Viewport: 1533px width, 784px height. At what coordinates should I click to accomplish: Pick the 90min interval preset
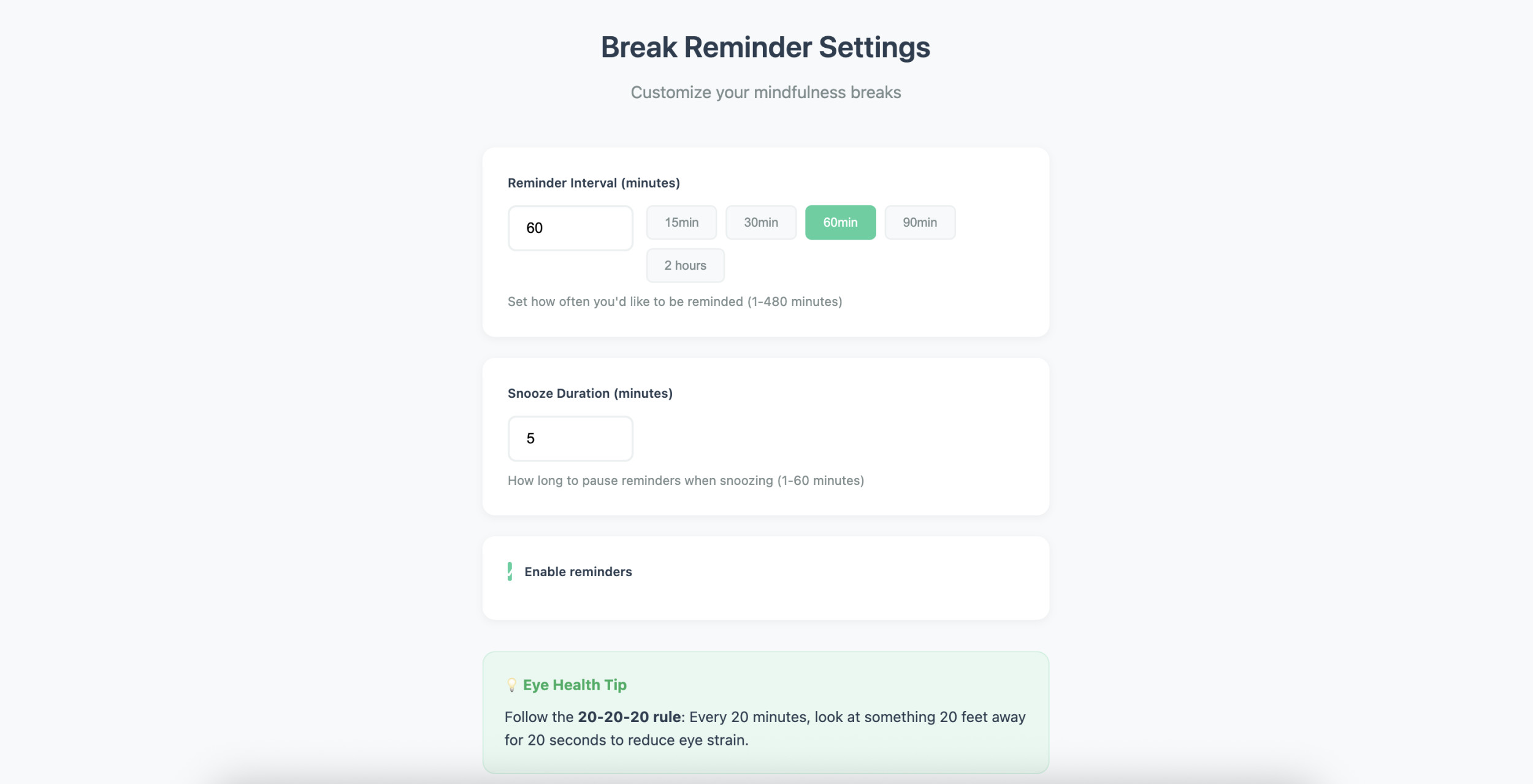click(919, 223)
